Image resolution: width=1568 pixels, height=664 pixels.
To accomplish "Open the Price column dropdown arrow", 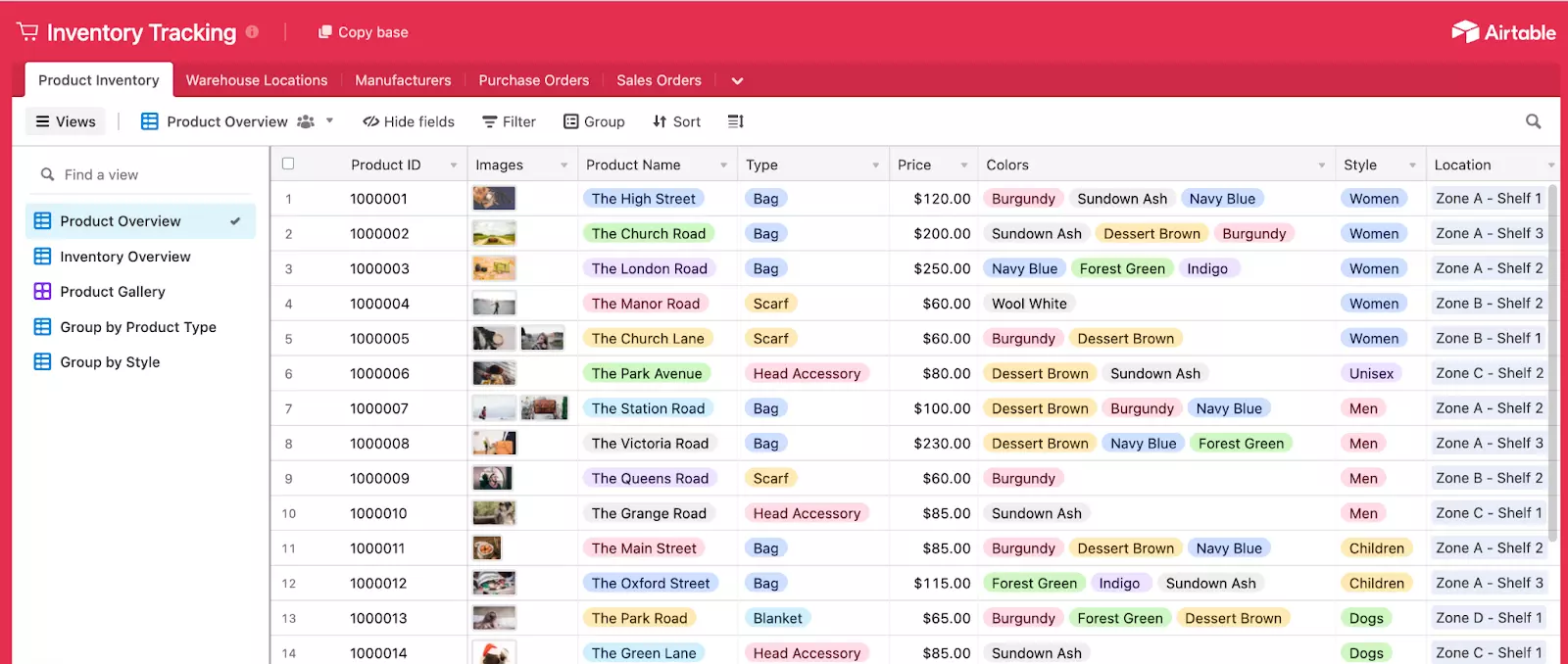I will (964, 166).
